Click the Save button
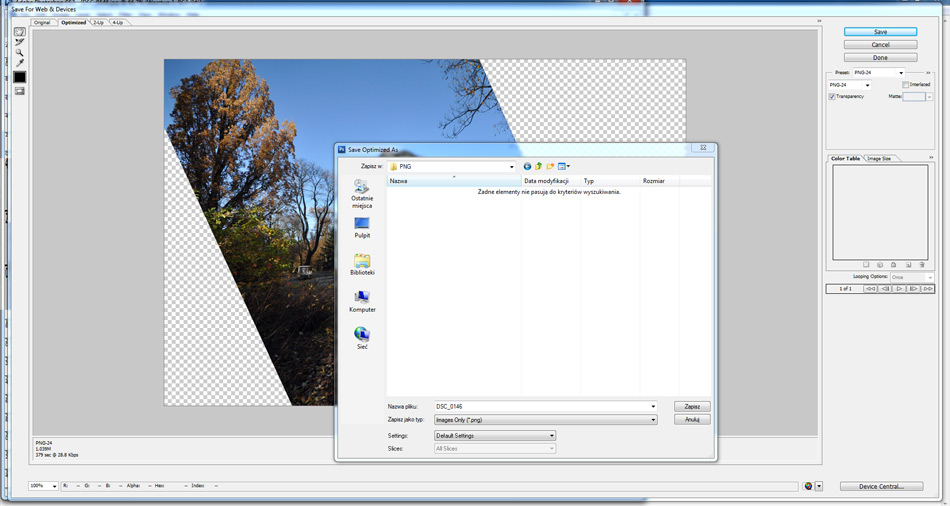950x506 pixels. click(x=880, y=32)
